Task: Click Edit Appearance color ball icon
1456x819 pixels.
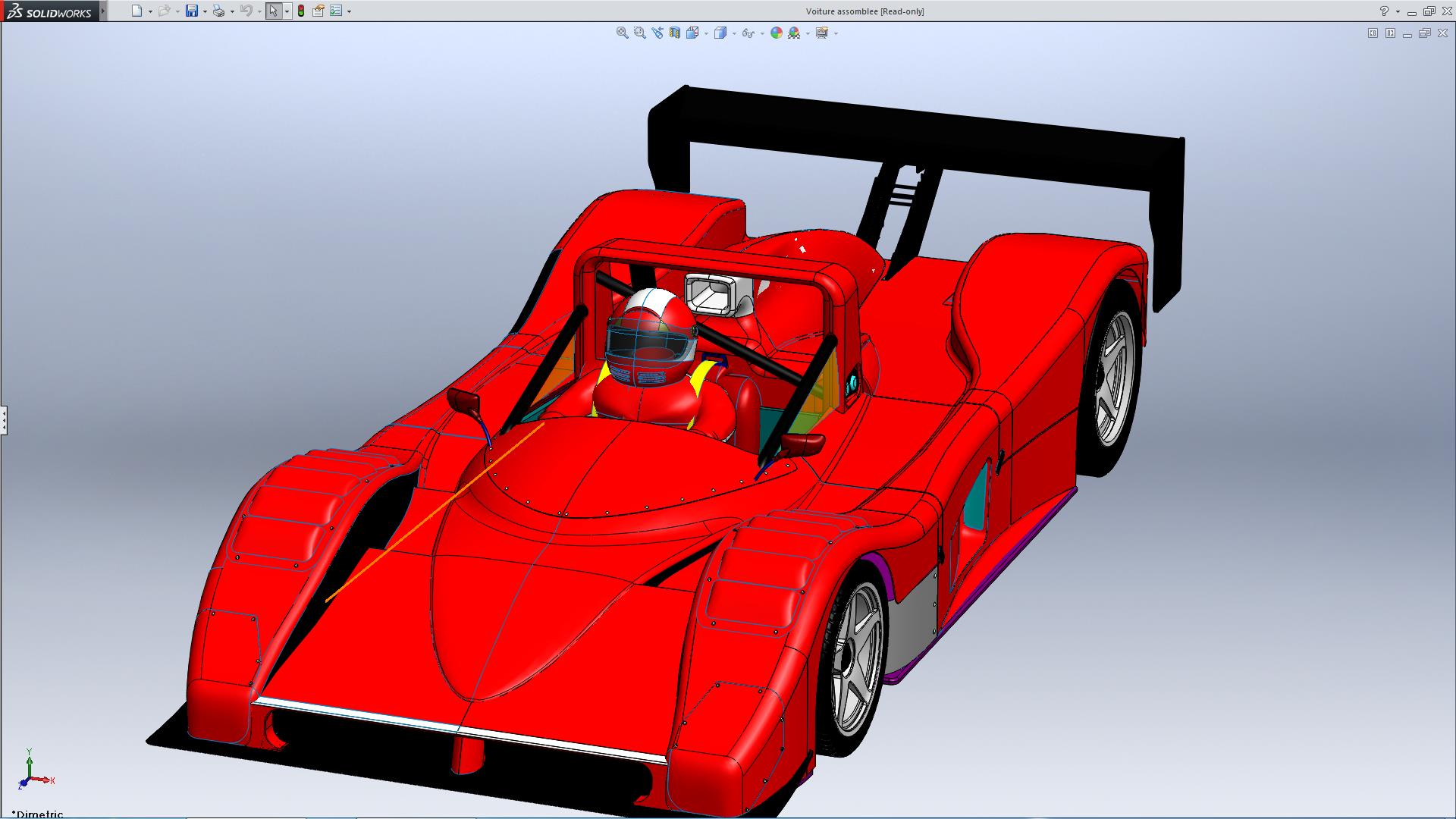Action: [x=776, y=33]
